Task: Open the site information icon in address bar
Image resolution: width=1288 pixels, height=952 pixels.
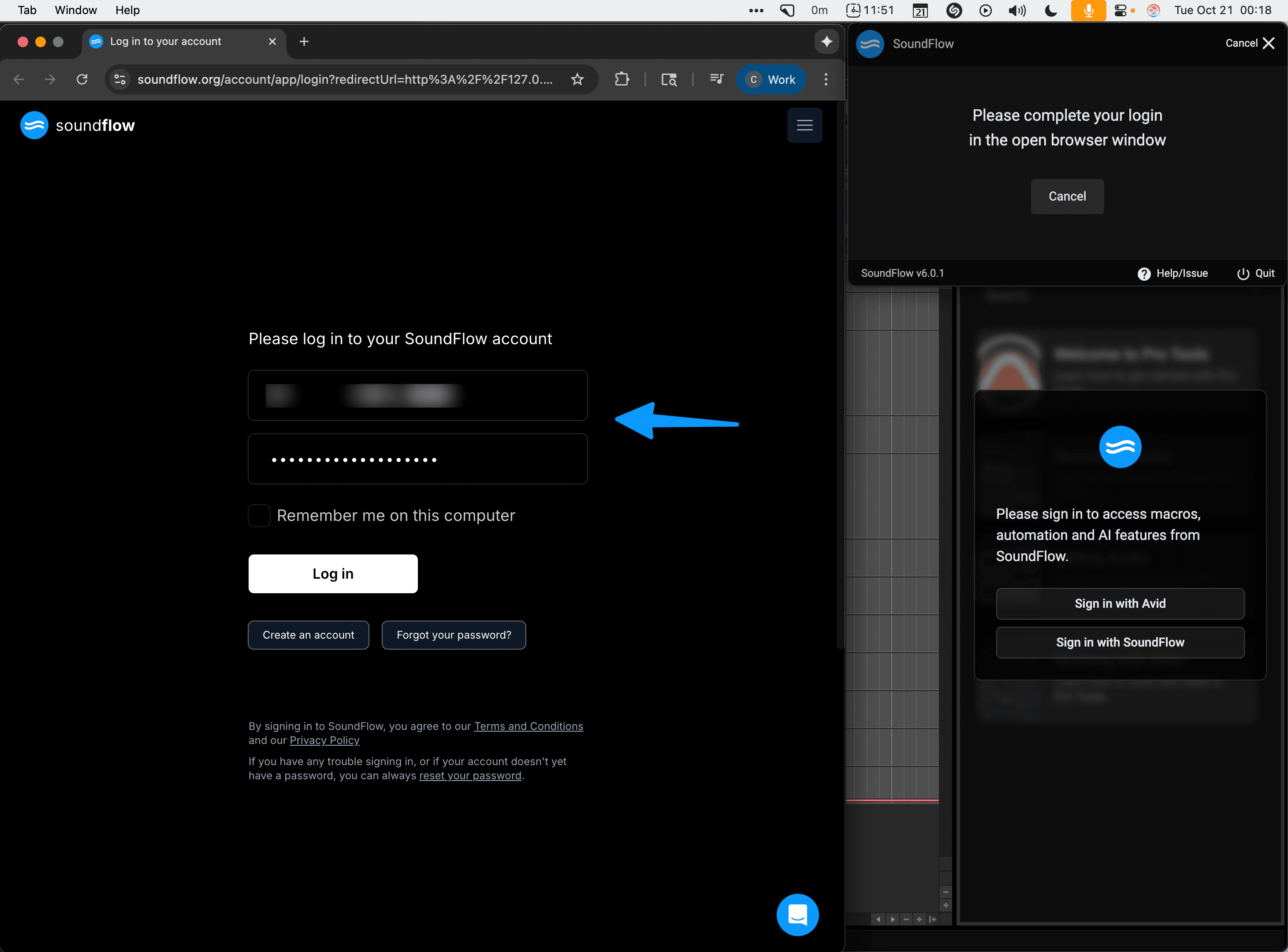Action: click(x=120, y=79)
